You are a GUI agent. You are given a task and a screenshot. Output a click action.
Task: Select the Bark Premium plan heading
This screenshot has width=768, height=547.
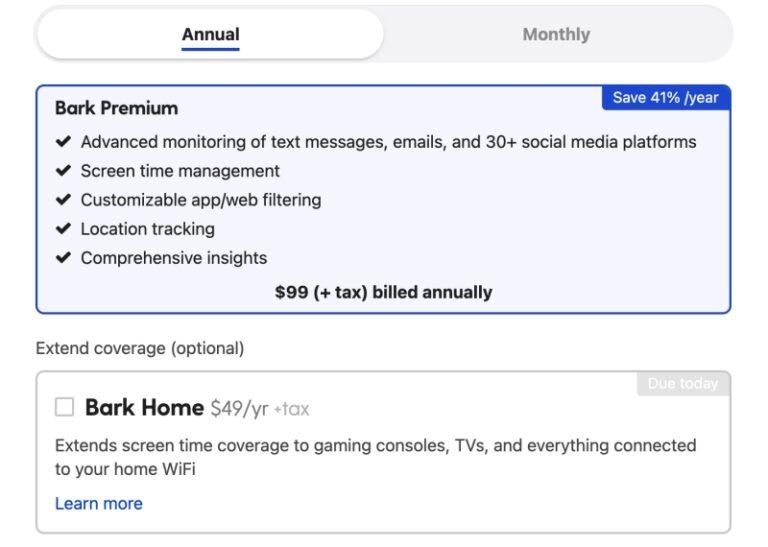[116, 108]
